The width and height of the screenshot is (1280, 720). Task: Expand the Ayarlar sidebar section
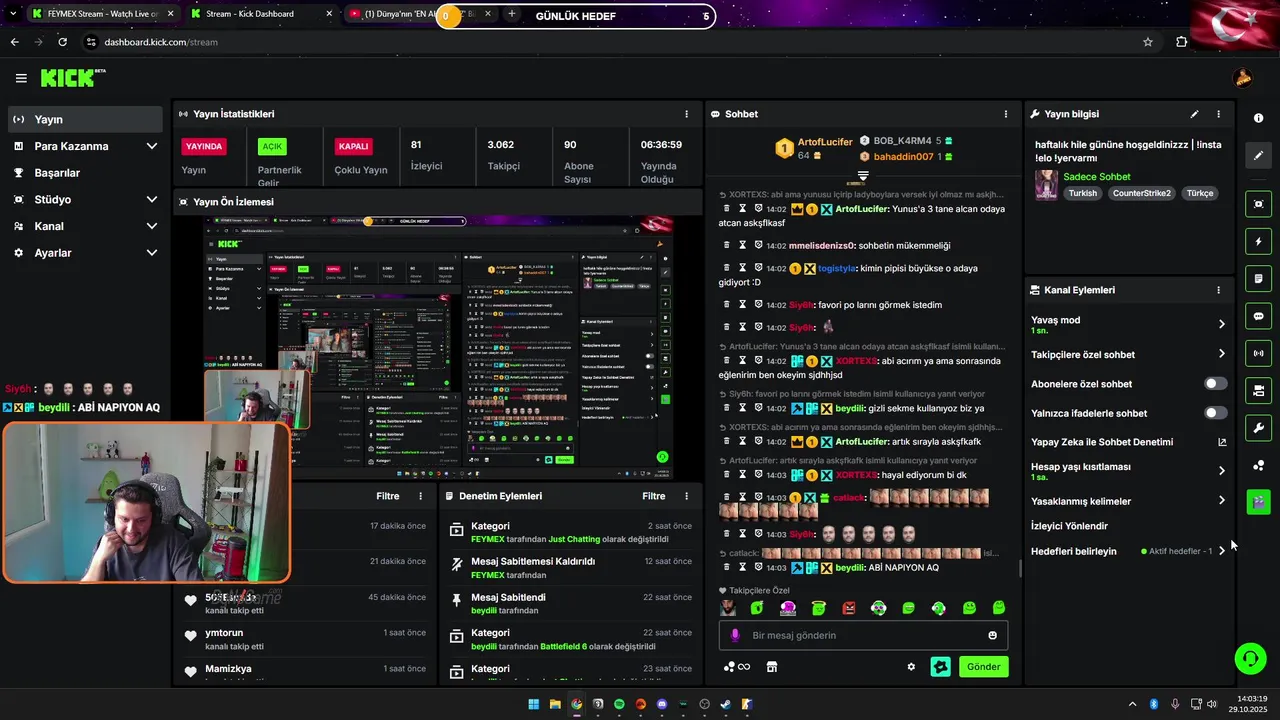click(x=152, y=253)
